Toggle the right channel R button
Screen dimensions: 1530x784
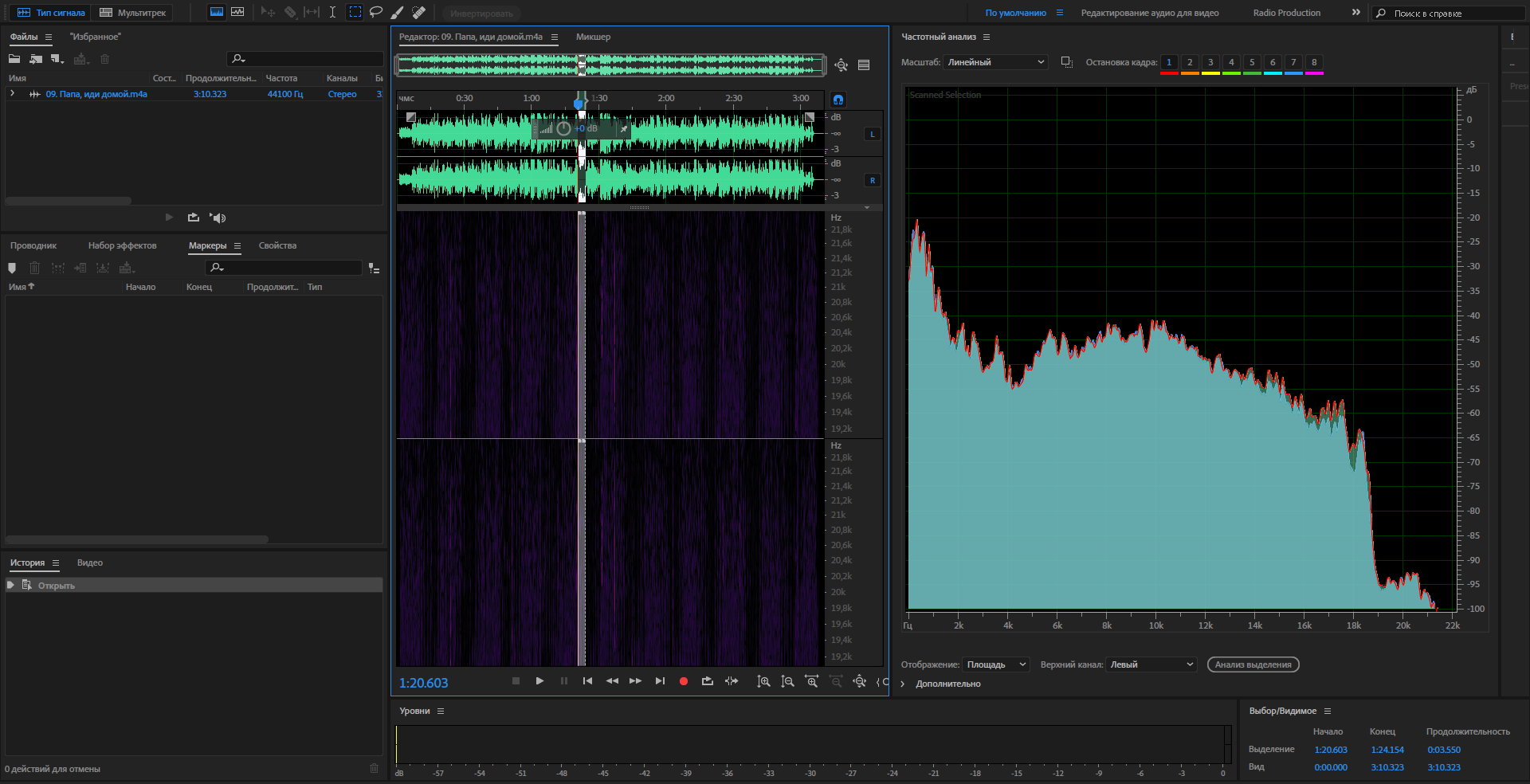click(x=872, y=180)
